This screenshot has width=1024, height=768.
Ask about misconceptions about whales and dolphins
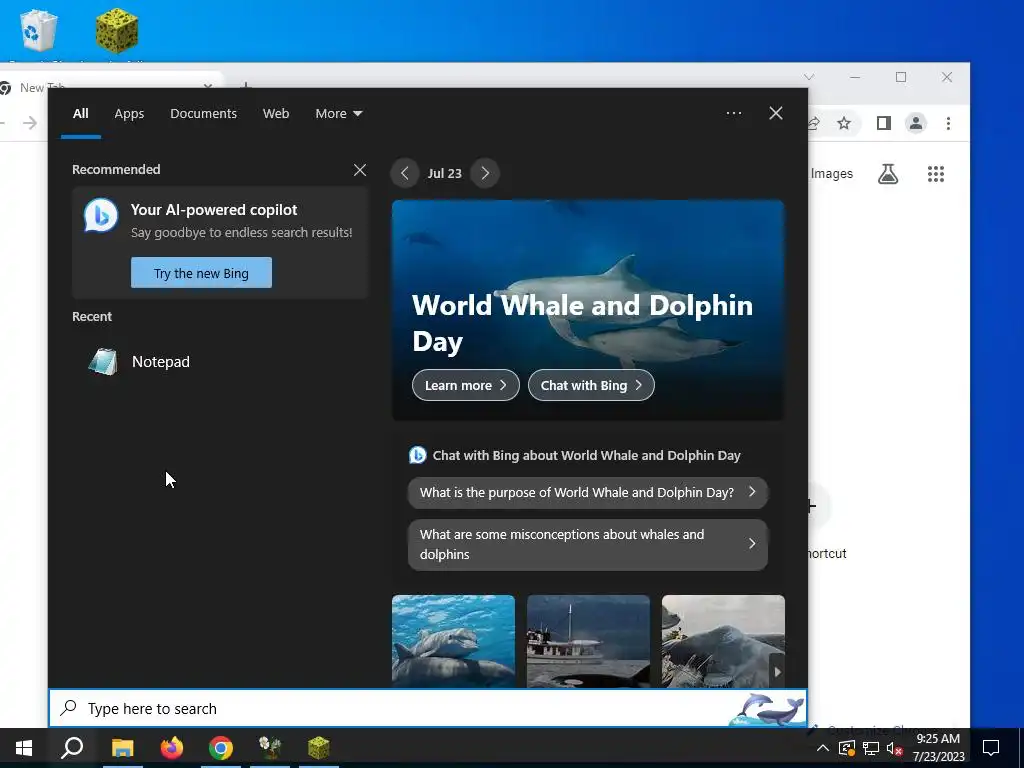tap(588, 544)
